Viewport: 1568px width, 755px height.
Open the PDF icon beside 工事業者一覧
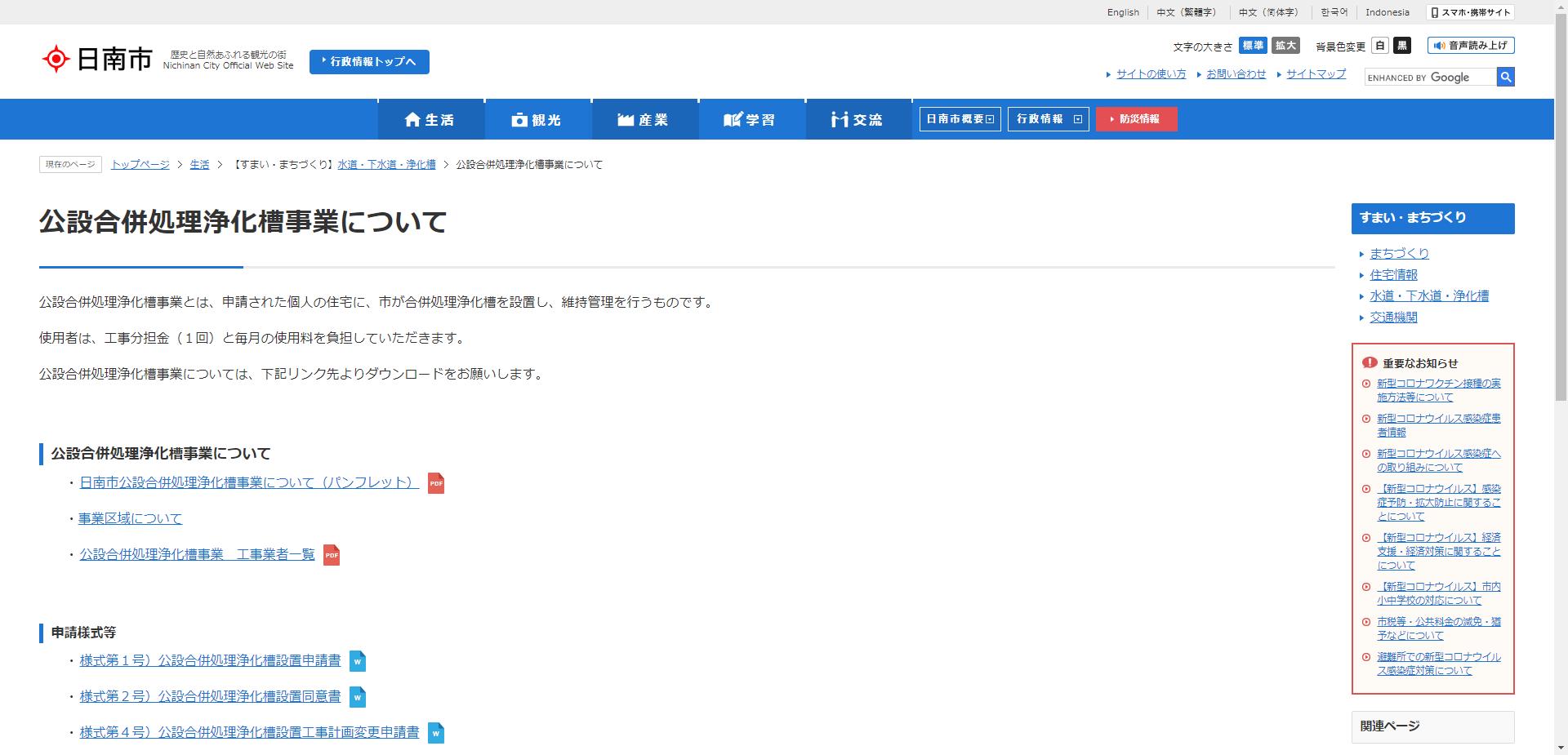[331, 554]
